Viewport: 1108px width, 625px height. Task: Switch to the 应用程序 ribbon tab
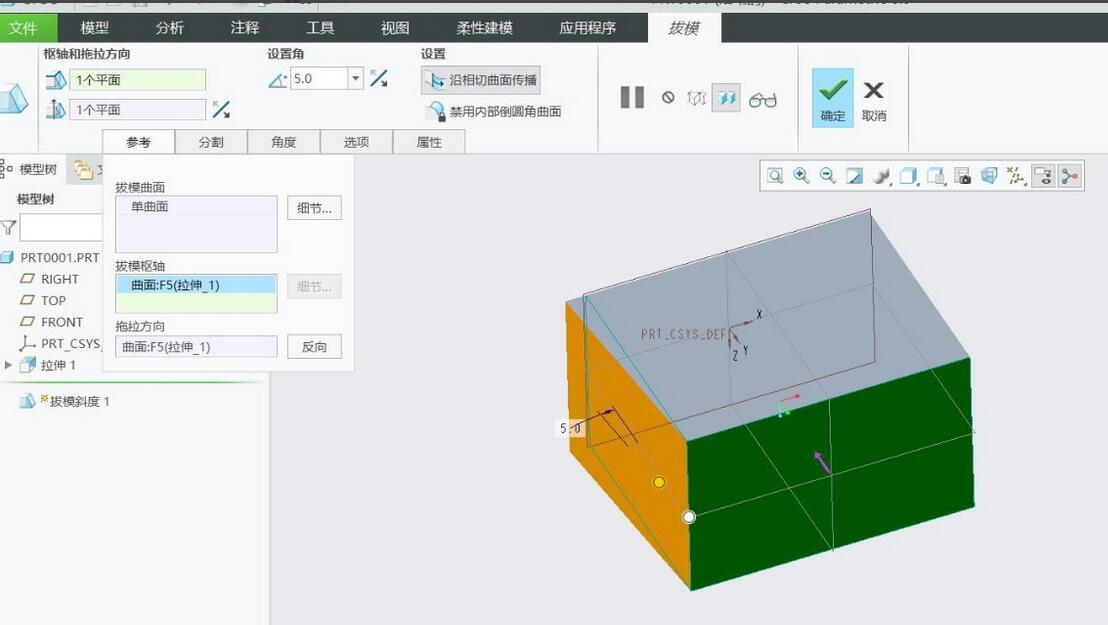click(x=588, y=28)
